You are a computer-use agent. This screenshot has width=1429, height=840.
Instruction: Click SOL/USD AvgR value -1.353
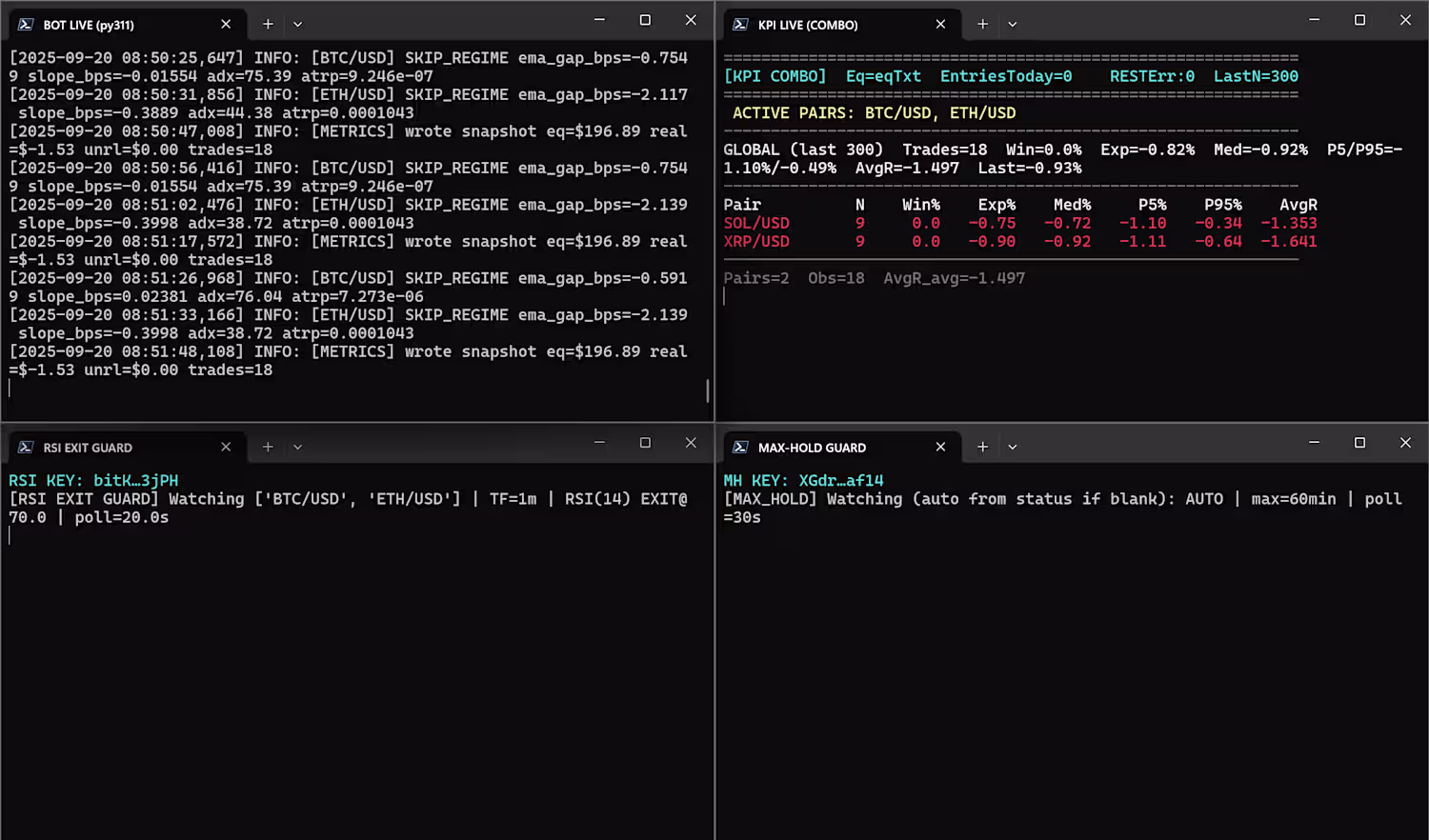[x=1289, y=223]
